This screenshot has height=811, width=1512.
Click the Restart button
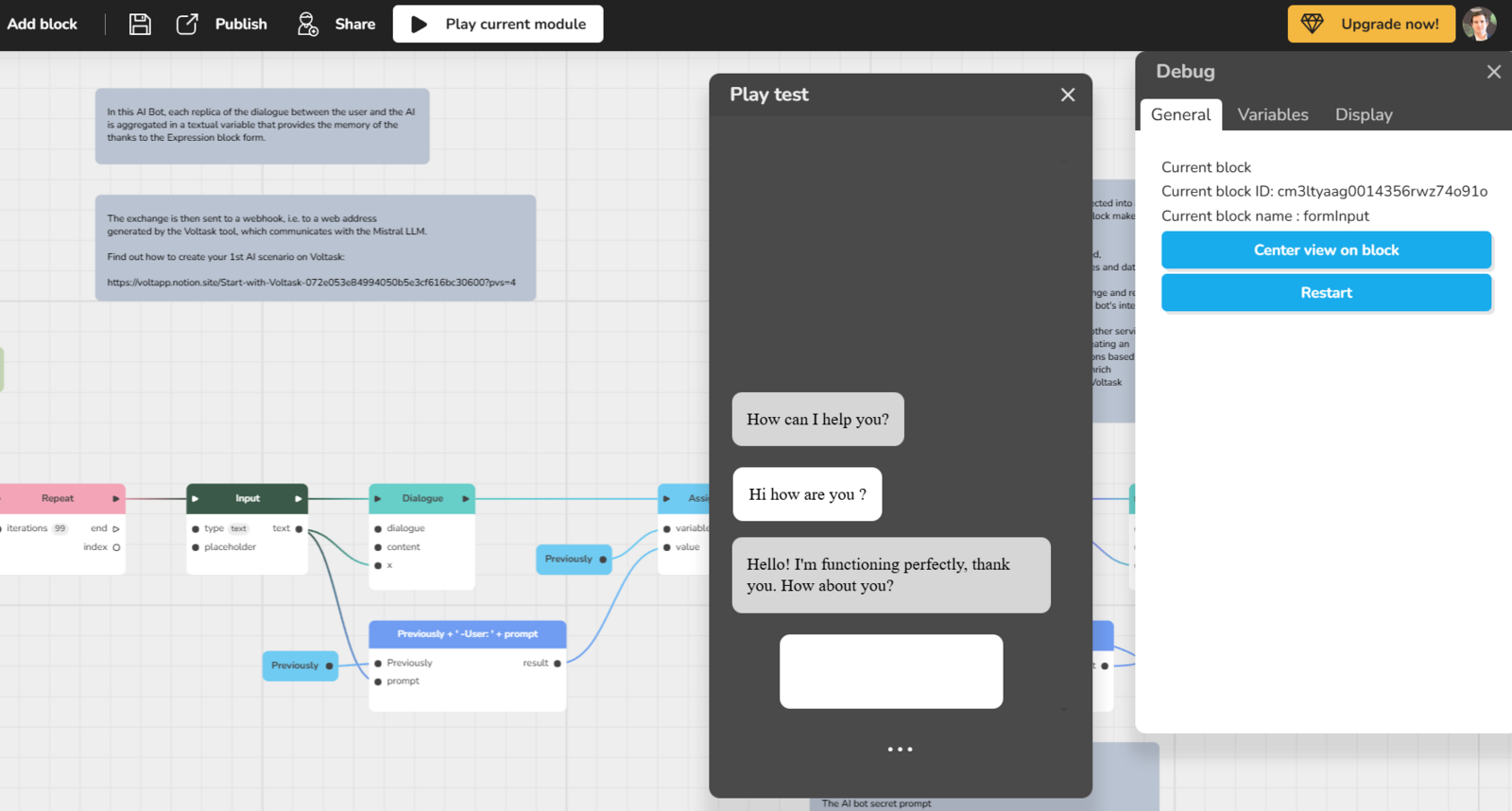pos(1326,293)
